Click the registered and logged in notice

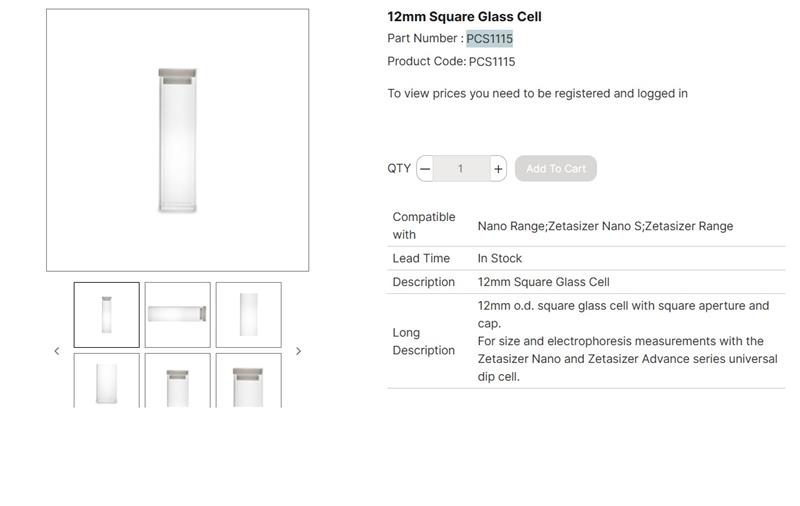pos(537,94)
